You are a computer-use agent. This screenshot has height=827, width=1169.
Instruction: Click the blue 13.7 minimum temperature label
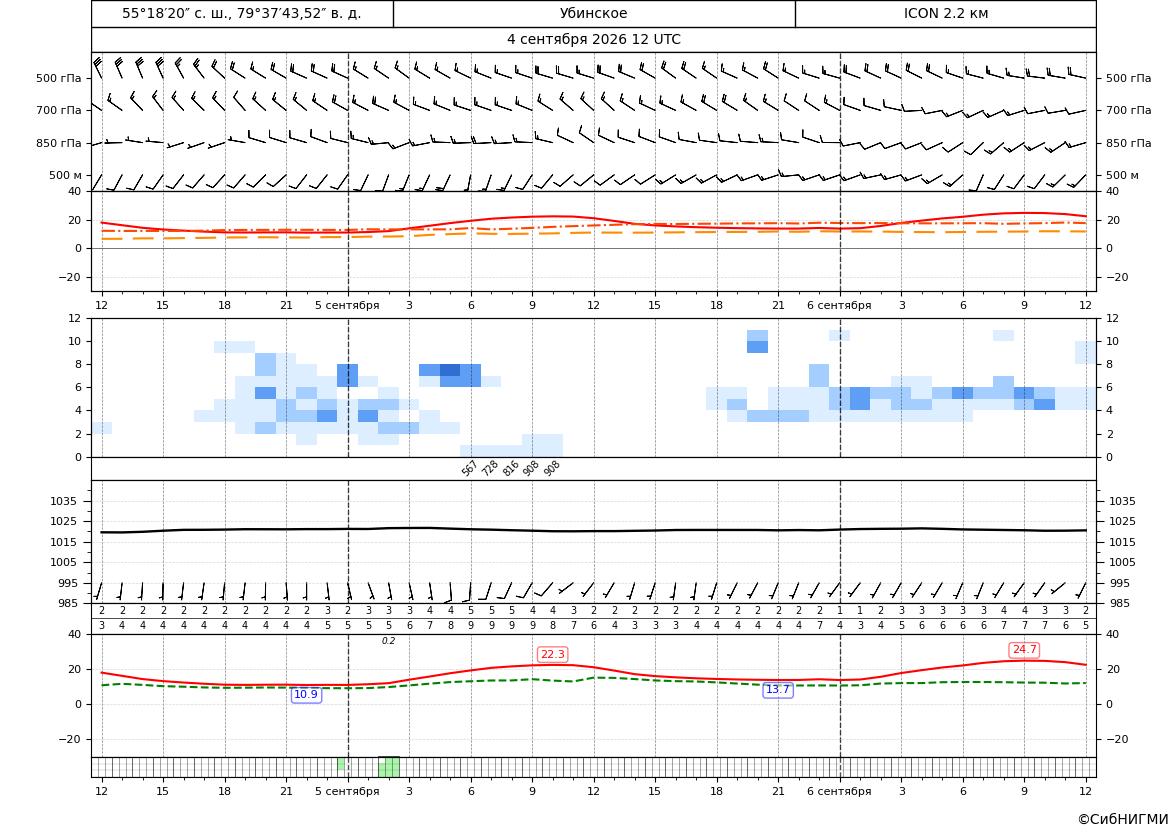778,690
